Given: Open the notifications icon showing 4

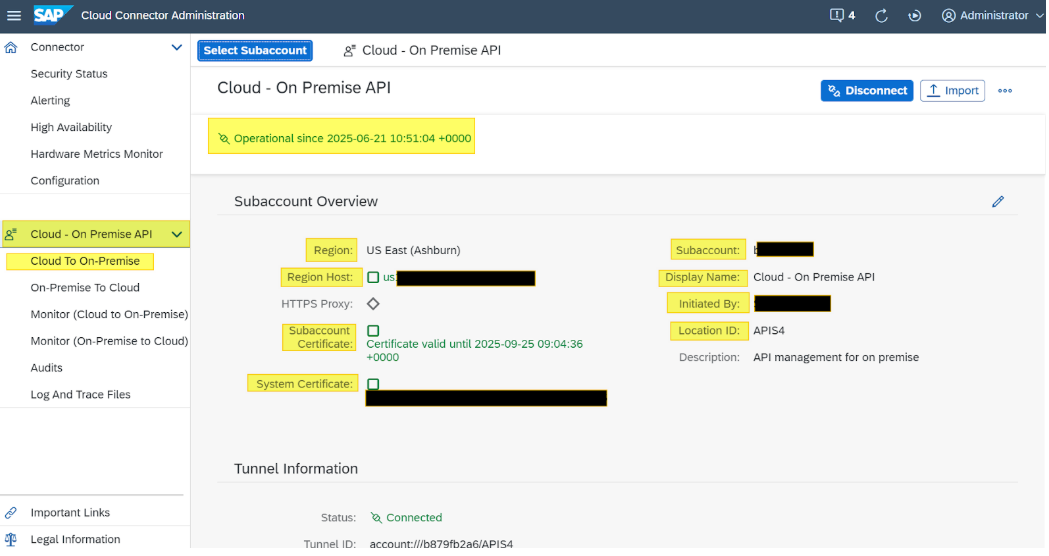Looking at the screenshot, I should 842,16.
